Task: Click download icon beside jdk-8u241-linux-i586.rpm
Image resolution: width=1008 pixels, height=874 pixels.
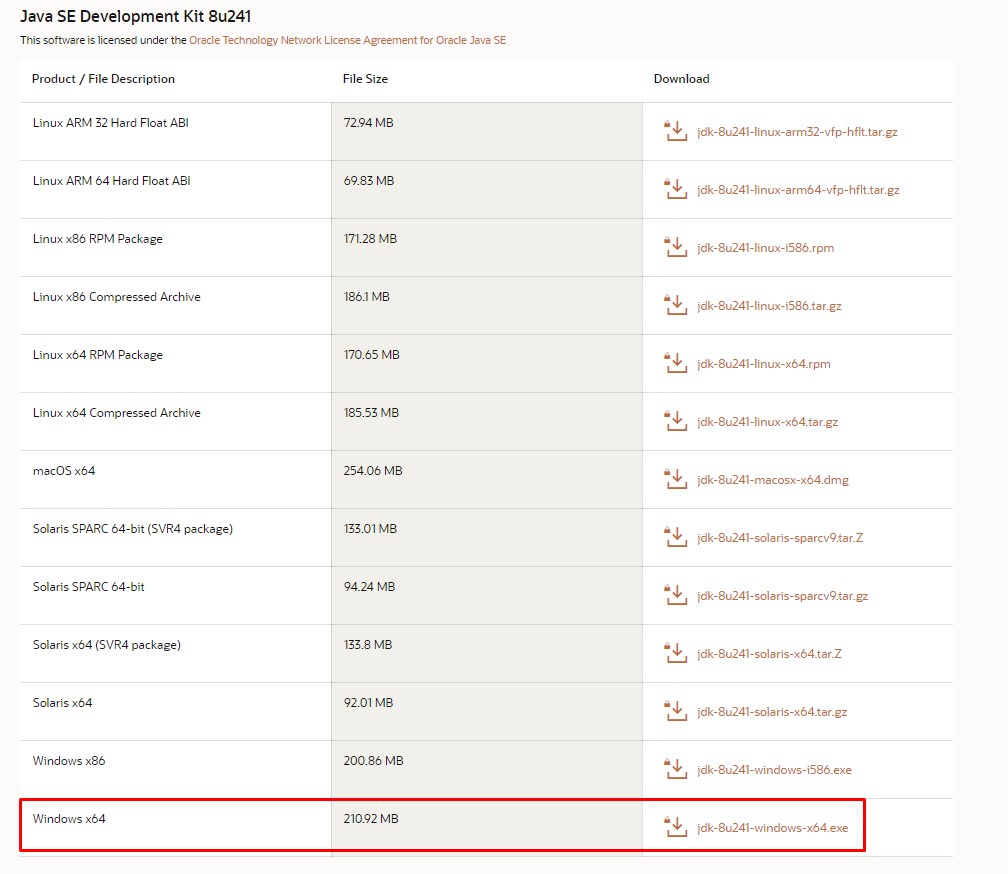Action: point(676,247)
